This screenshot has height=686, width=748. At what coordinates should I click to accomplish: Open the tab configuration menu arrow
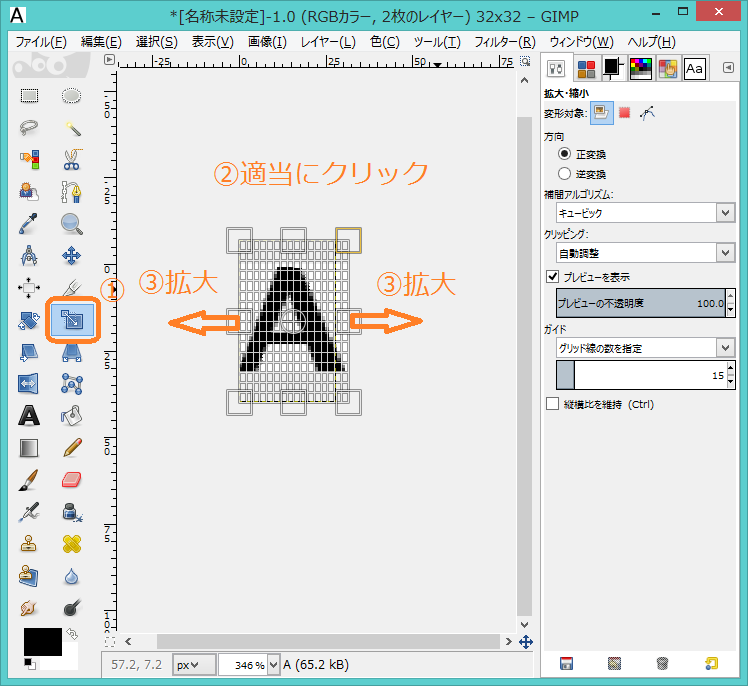pyautogui.click(x=728, y=68)
